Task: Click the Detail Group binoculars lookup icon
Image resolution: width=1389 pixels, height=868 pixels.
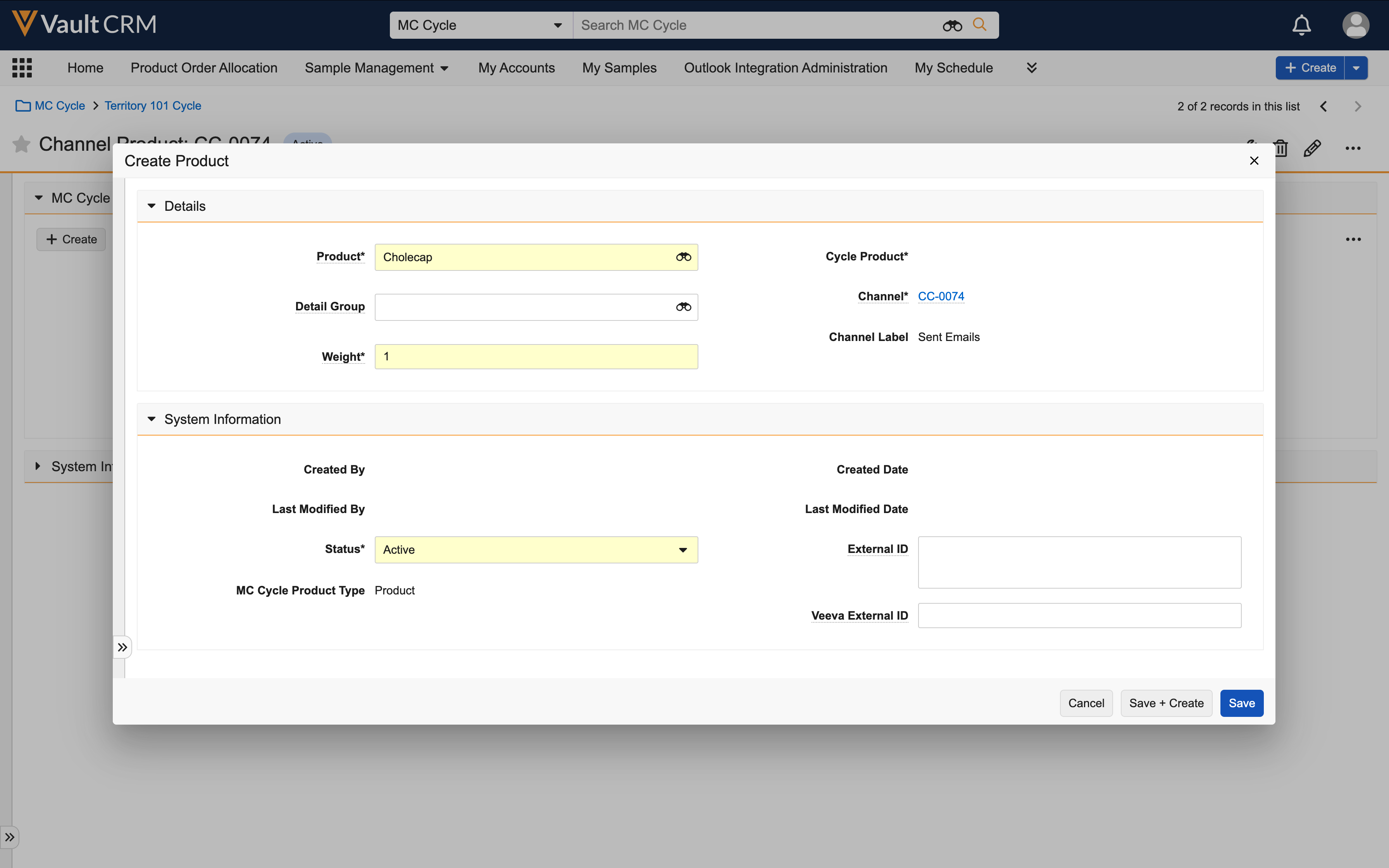Action: coord(683,307)
